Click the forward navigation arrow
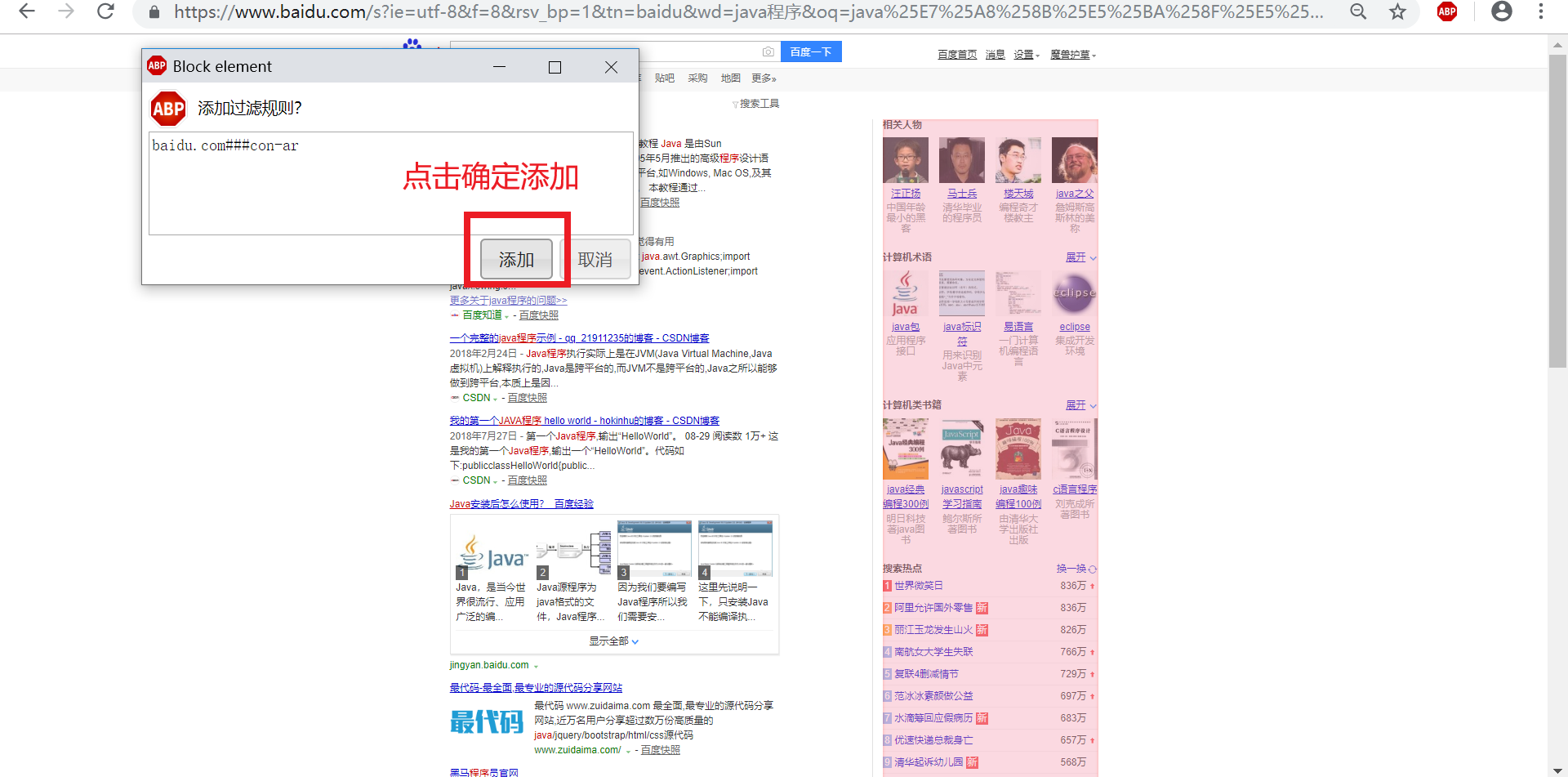The height and width of the screenshot is (777, 1568). pyautogui.click(x=65, y=12)
